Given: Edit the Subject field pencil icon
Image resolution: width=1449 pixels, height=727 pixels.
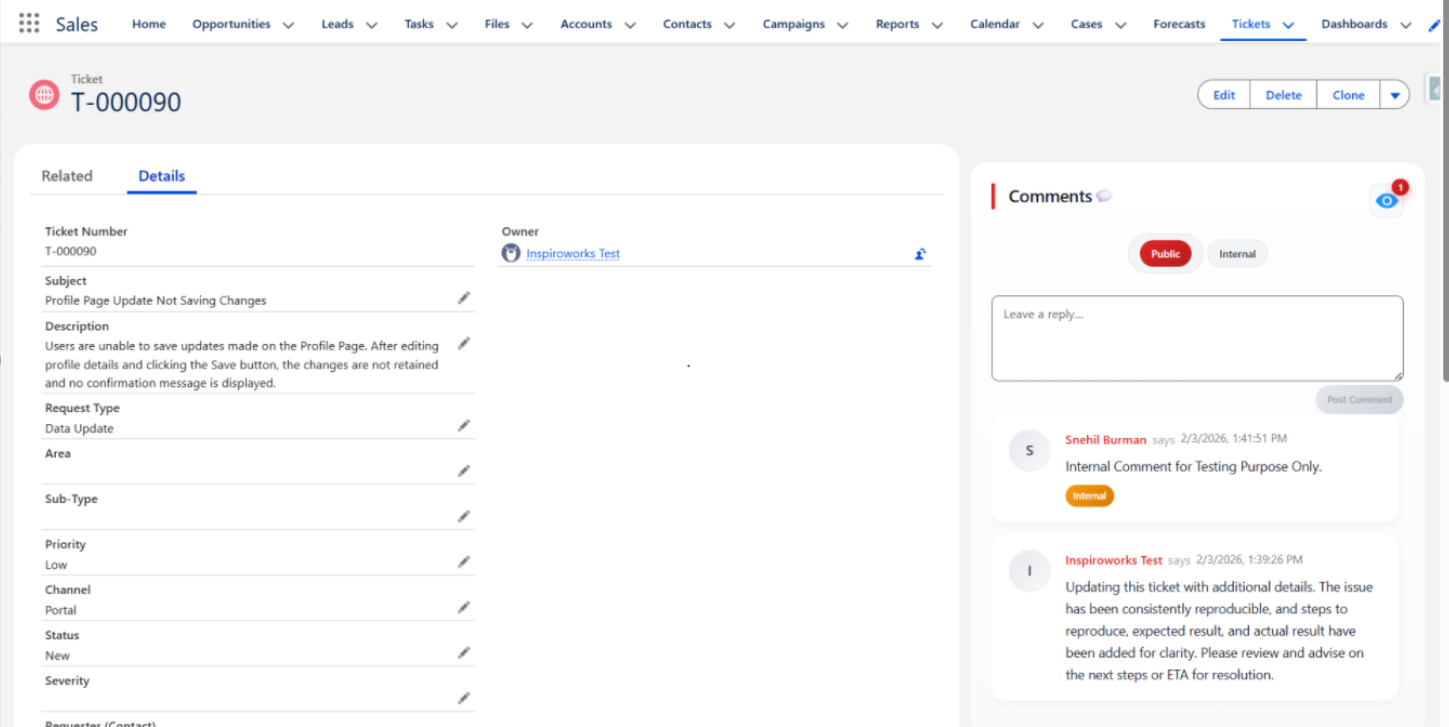Looking at the screenshot, I should (464, 298).
